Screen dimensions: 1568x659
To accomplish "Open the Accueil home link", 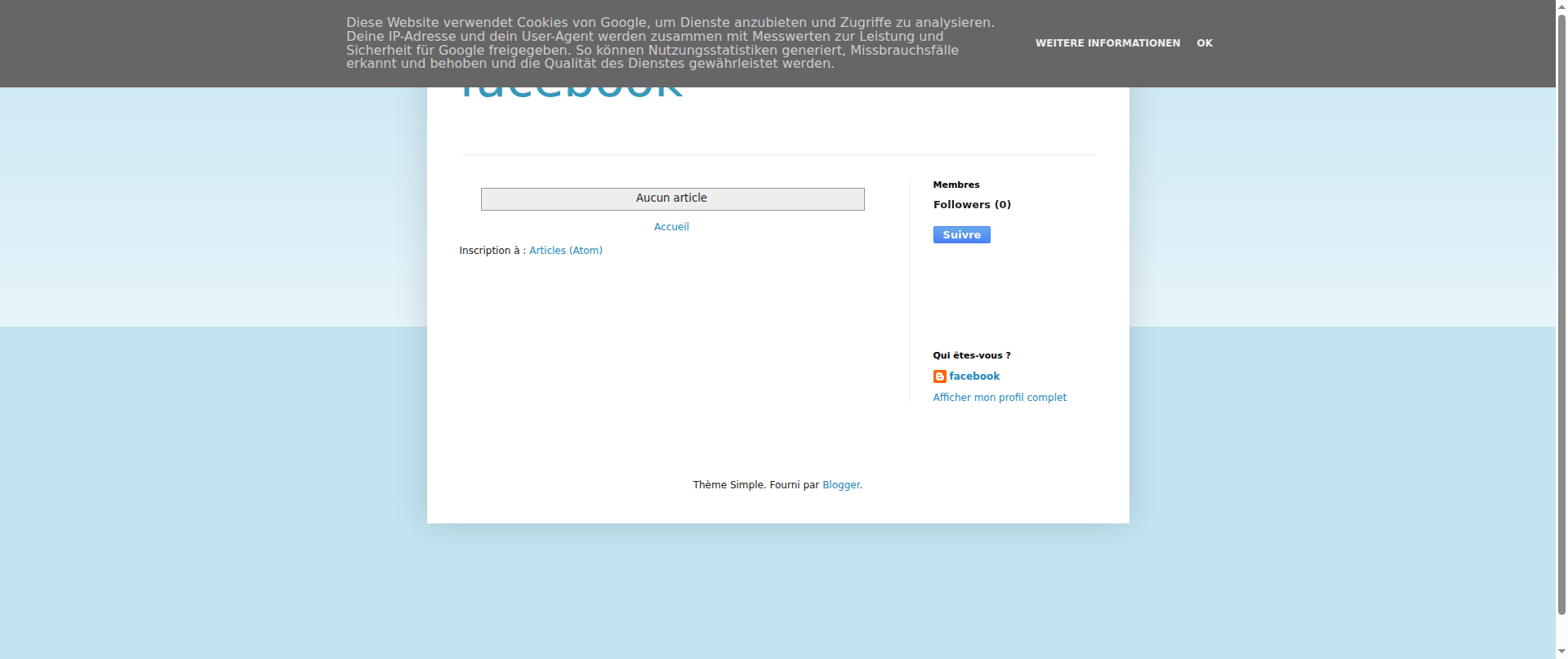I will 671,227.
